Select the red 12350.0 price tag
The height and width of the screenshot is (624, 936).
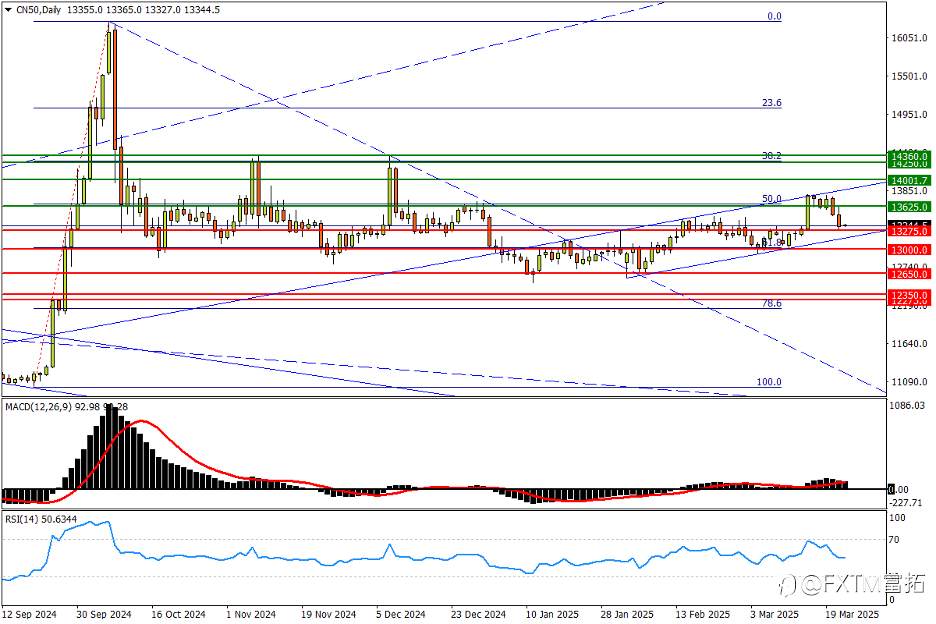click(909, 294)
